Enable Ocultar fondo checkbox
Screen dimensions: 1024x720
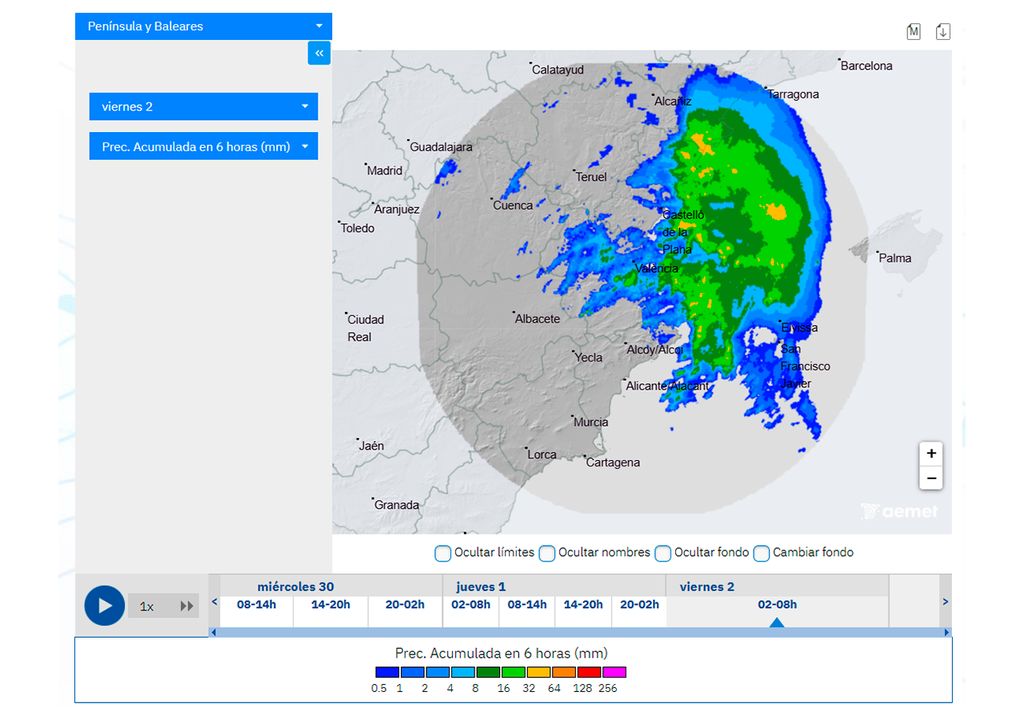click(663, 553)
